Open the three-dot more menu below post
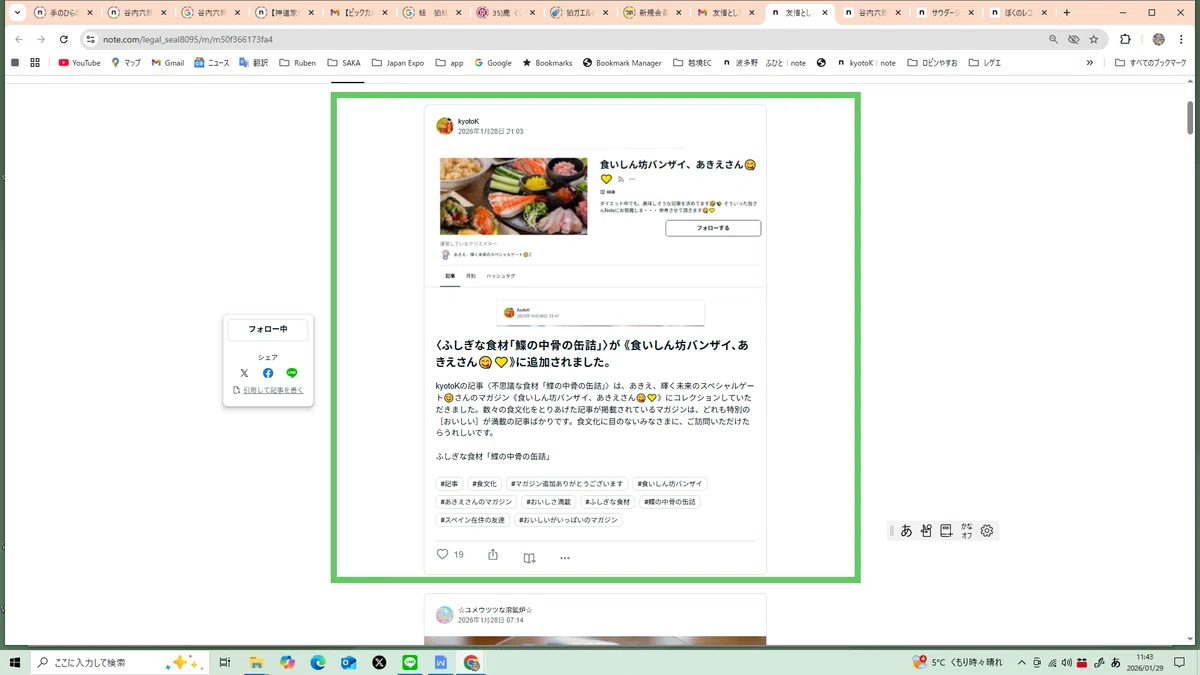Viewport: 1200px width, 675px height. pos(565,558)
